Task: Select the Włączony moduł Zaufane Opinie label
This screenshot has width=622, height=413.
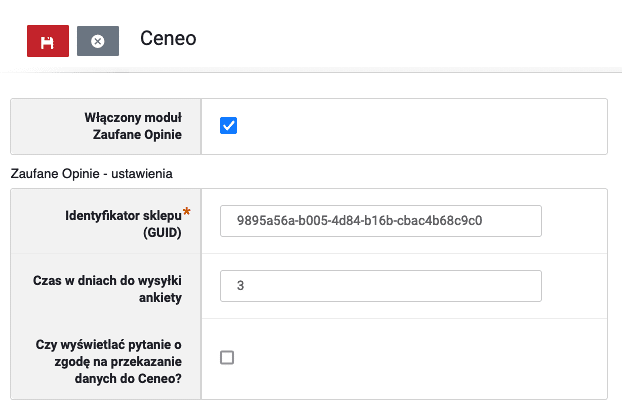Action: (x=133, y=126)
